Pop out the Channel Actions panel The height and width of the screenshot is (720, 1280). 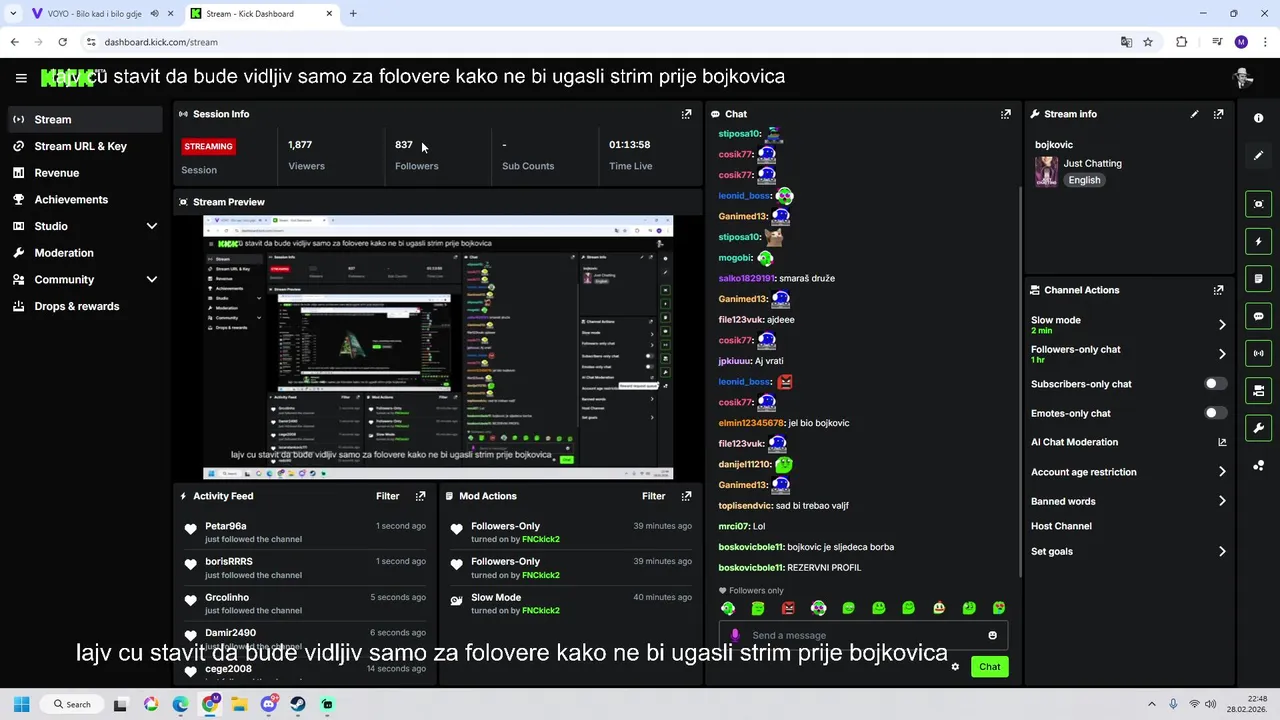click(x=1218, y=290)
